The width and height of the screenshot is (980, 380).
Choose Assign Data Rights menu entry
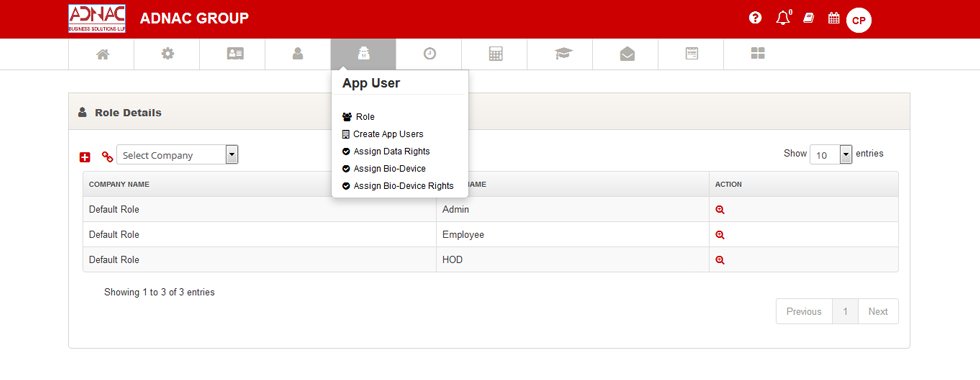pos(386,151)
